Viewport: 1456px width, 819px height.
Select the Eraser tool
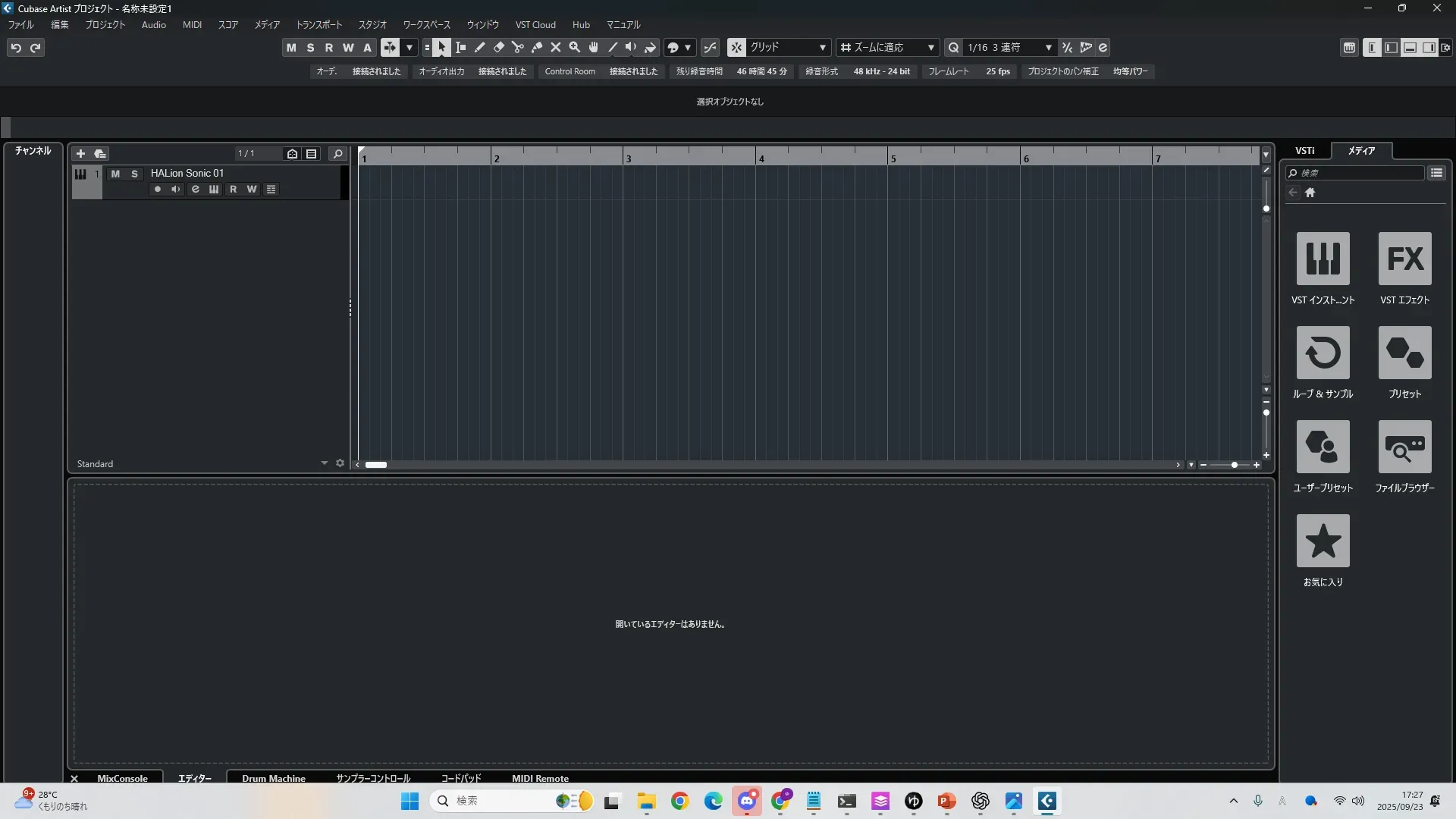499,48
